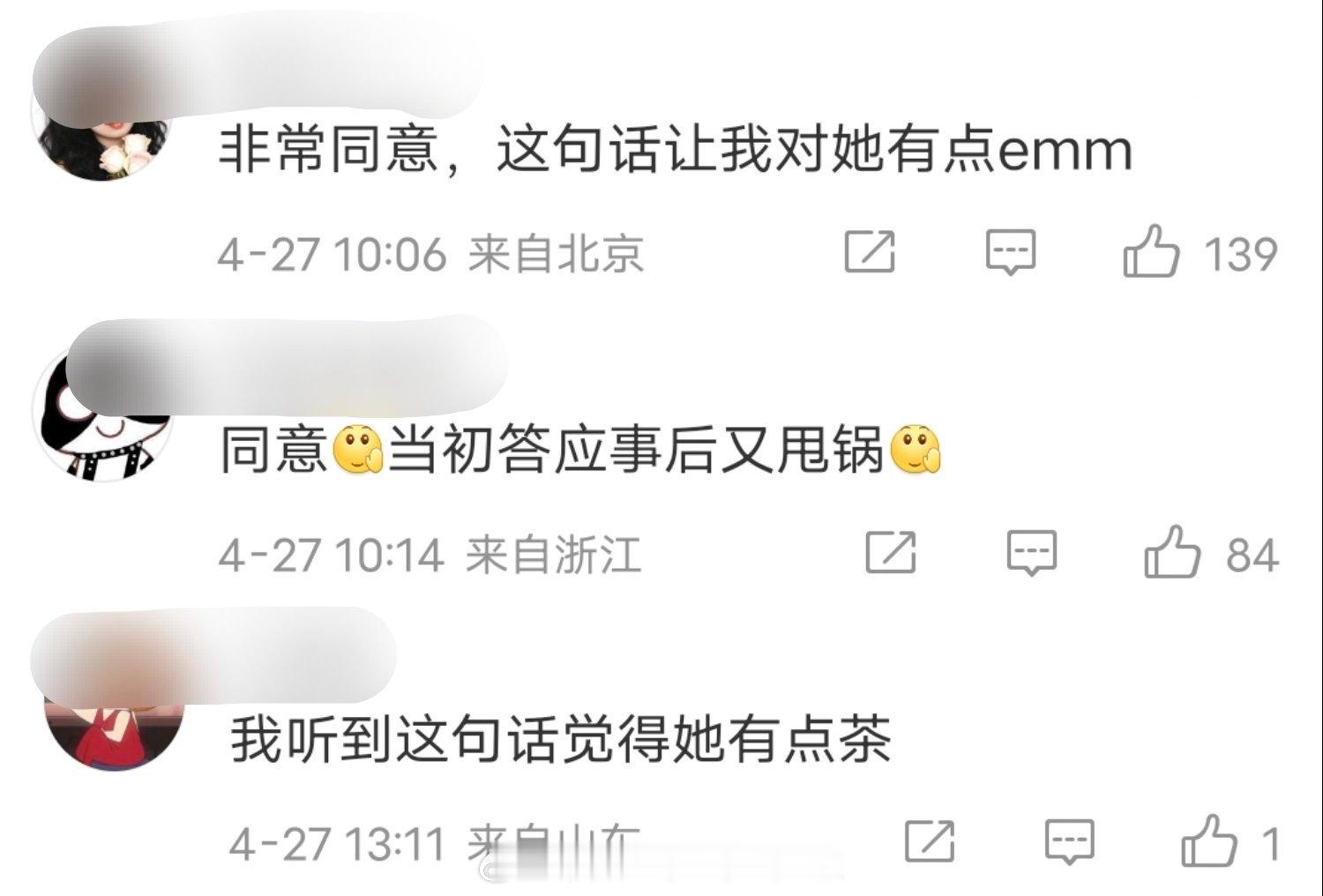Tap the thinking emoji after "甩锅"
1323x896 pixels.
917,450
